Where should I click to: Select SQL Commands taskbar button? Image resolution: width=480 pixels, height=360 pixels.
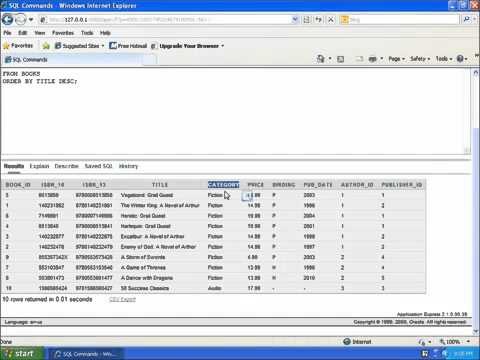86,354
